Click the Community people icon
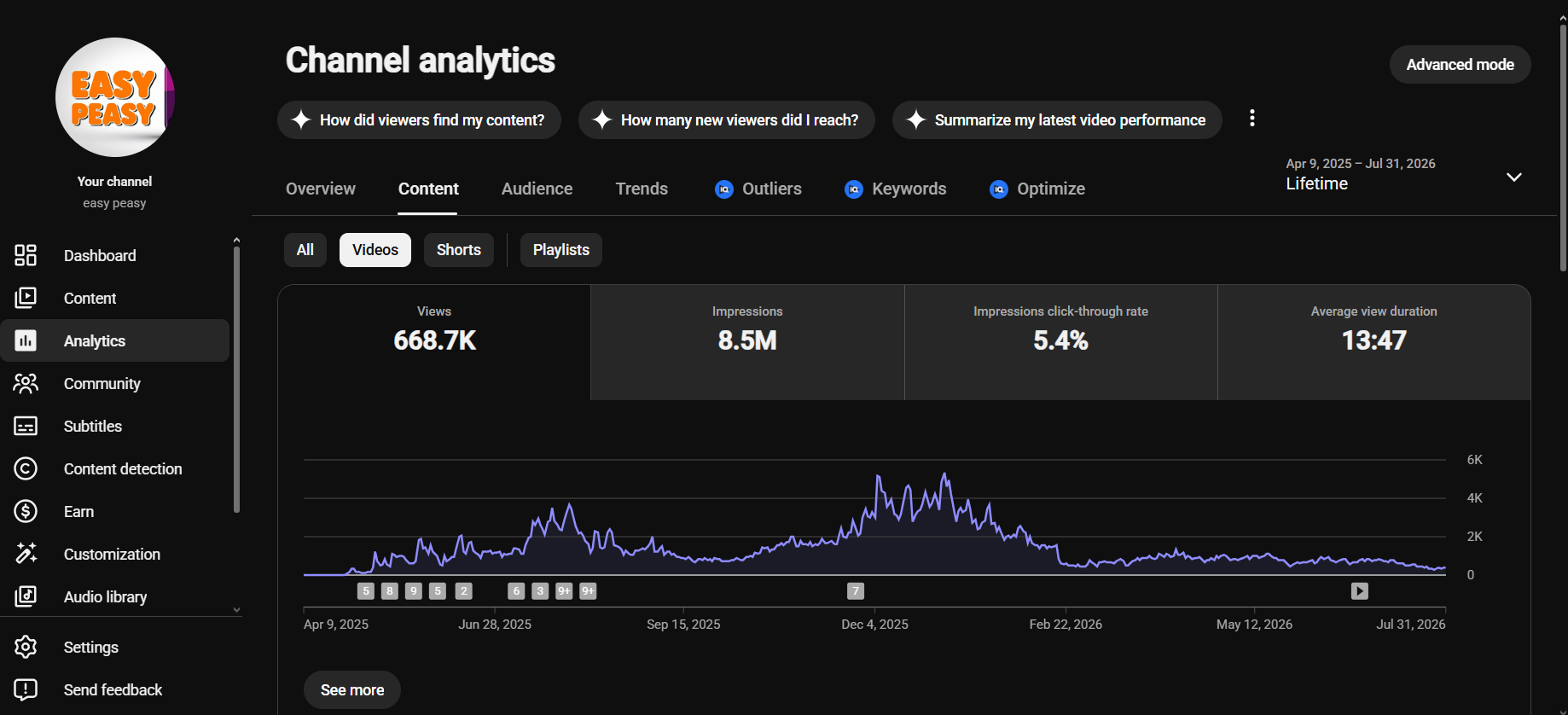Image resolution: width=1568 pixels, height=715 pixels. (26, 383)
